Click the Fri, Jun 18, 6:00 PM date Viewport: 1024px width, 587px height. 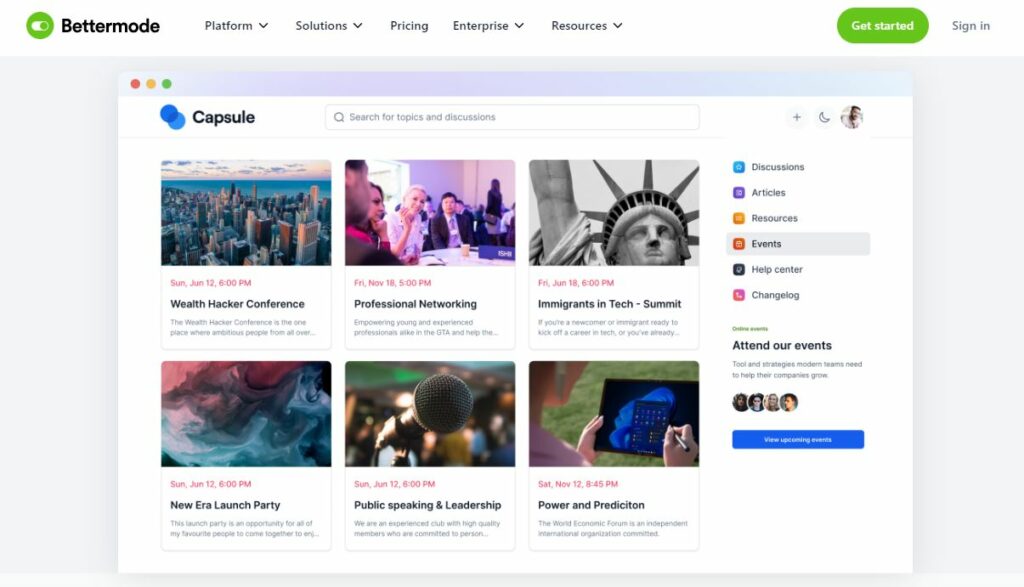pyautogui.click(x=576, y=283)
